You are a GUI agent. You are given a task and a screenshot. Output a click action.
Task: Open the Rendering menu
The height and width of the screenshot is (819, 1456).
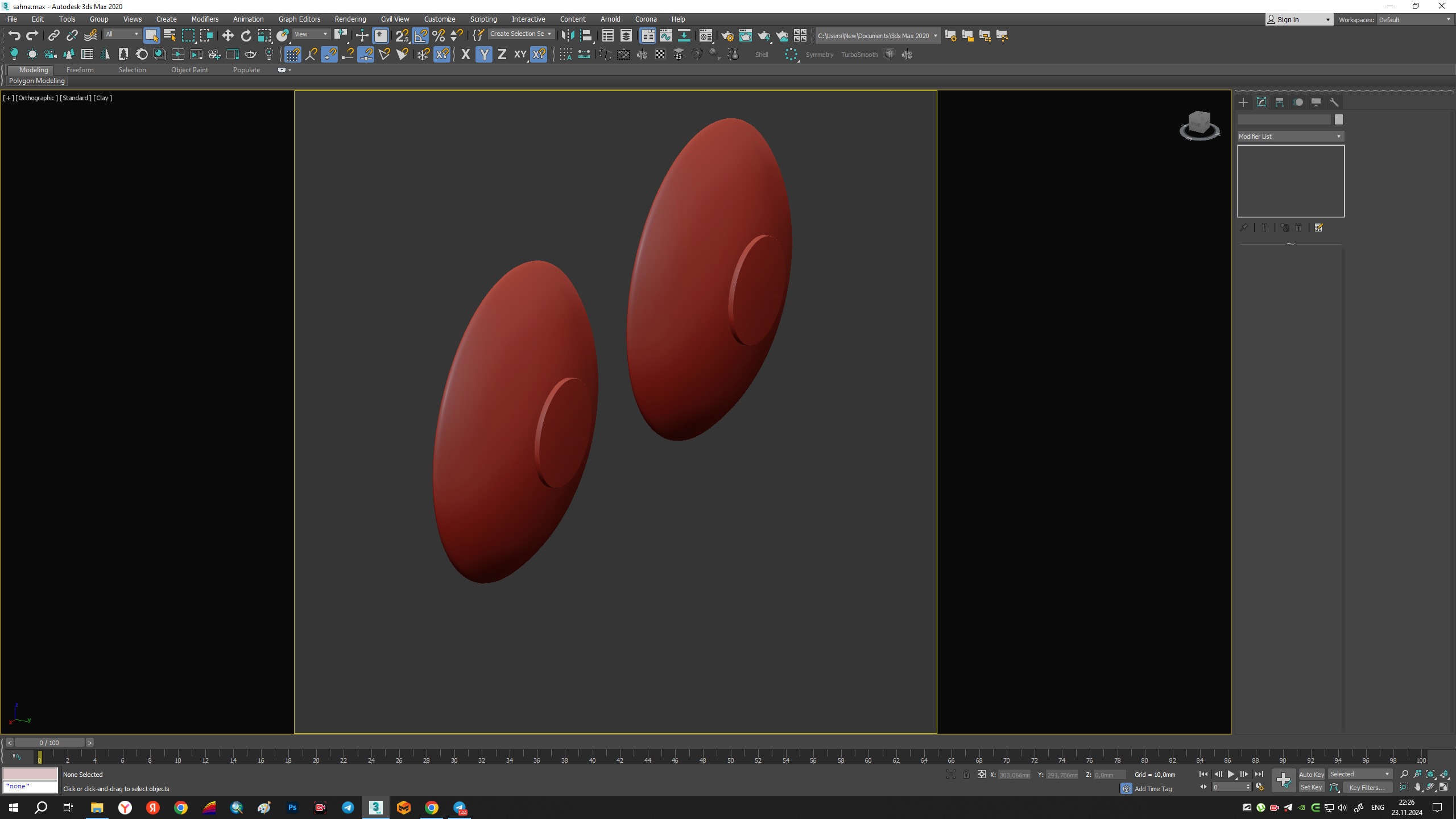[350, 19]
